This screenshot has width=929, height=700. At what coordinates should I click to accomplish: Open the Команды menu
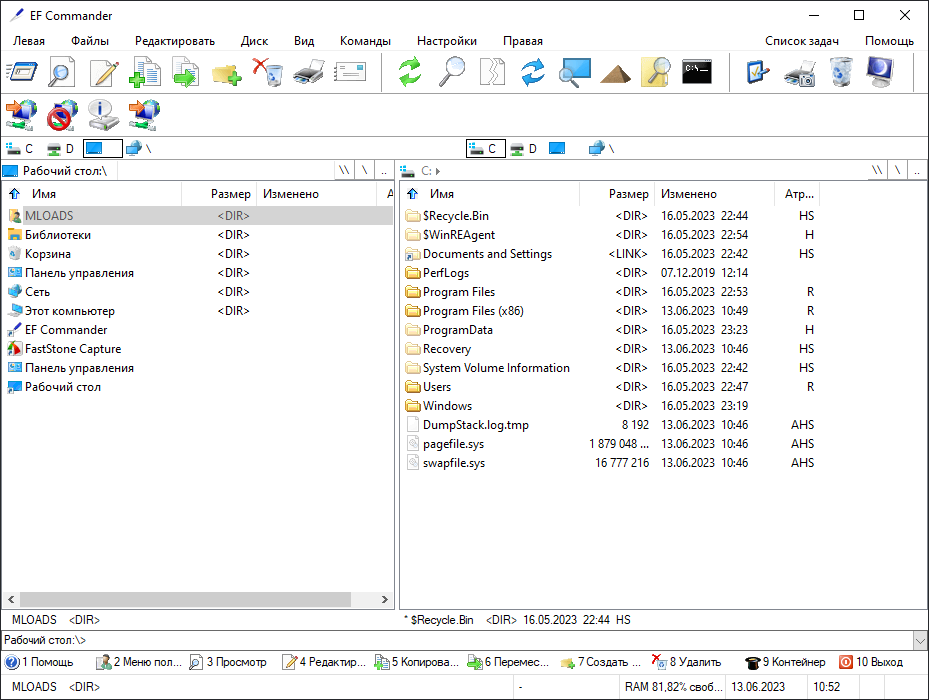coord(365,41)
